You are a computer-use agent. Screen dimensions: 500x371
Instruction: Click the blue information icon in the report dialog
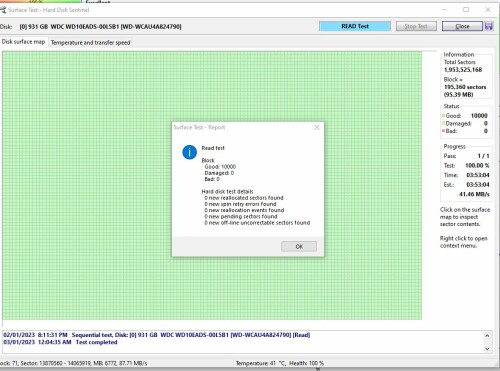click(x=189, y=152)
